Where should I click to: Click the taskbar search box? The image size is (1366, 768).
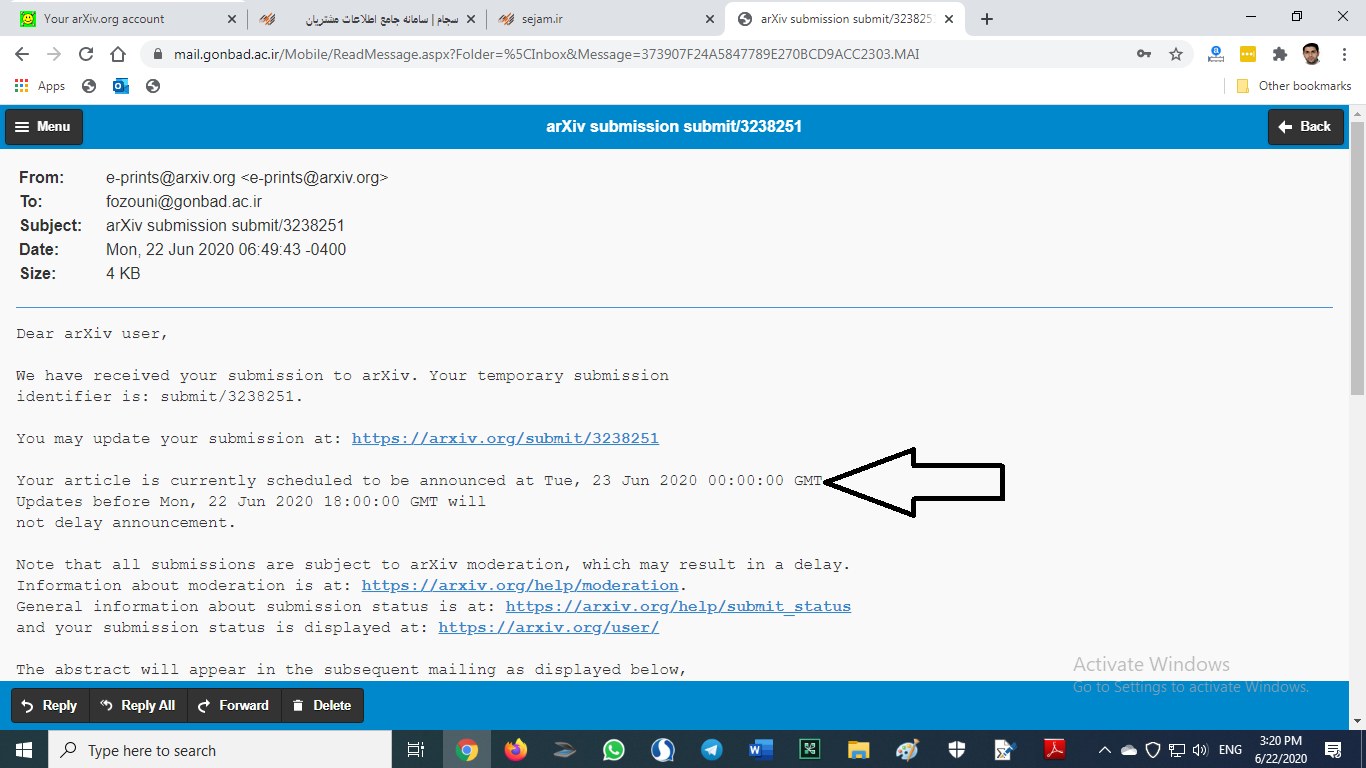coord(219,750)
